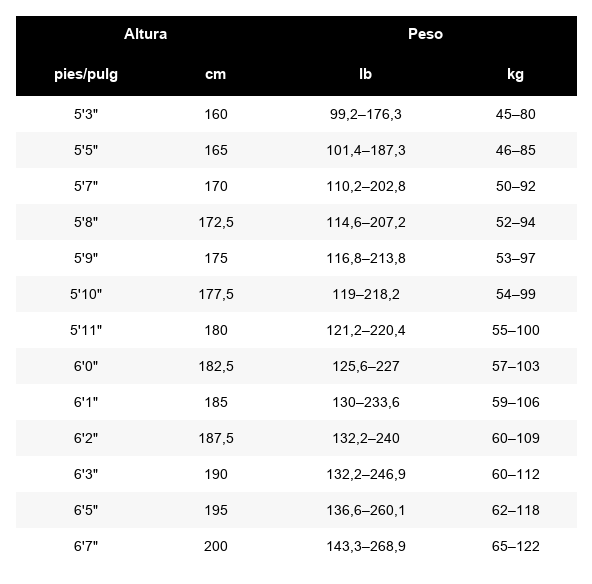592x584 pixels.
Task: Select the 6'1" height cell
Action: [x=86, y=402]
